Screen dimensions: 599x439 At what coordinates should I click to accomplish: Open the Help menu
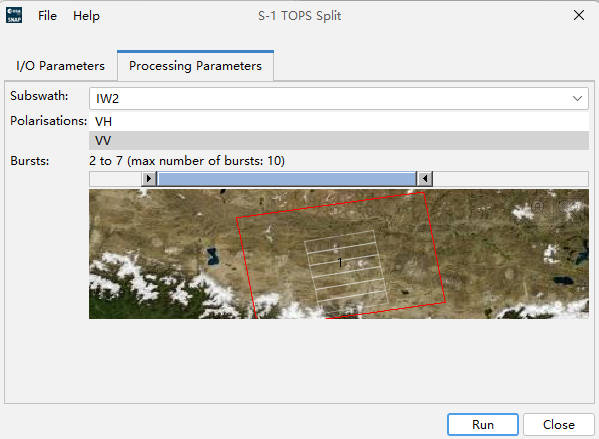click(x=86, y=16)
